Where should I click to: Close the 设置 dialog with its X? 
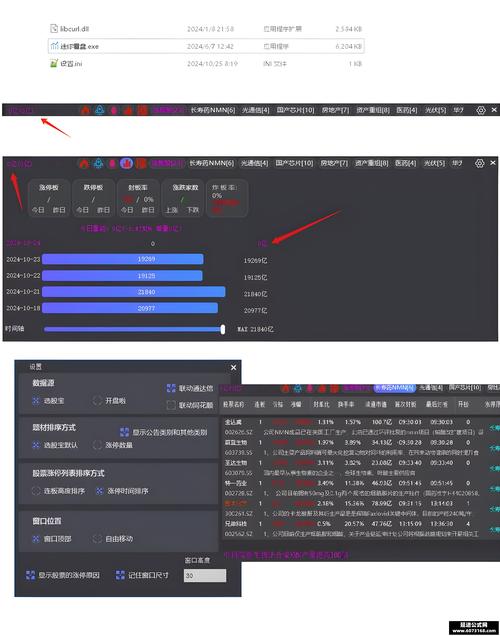click(234, 367)
